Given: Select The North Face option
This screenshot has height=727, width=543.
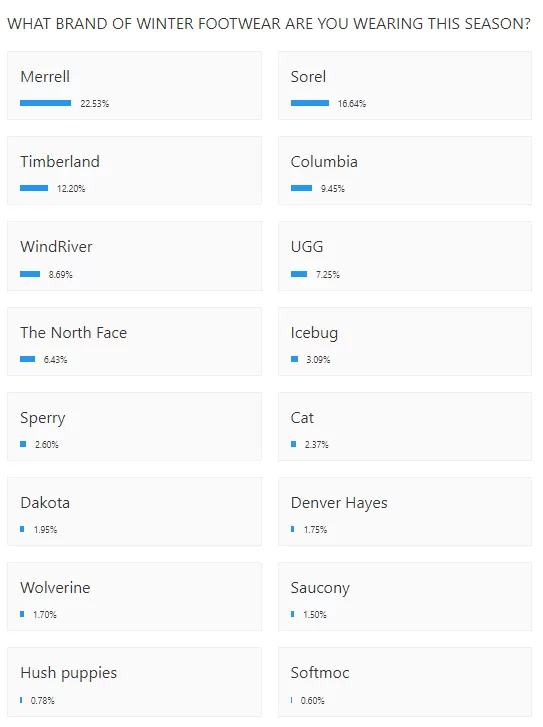Looking at the screenshot, I should [134, 341].
